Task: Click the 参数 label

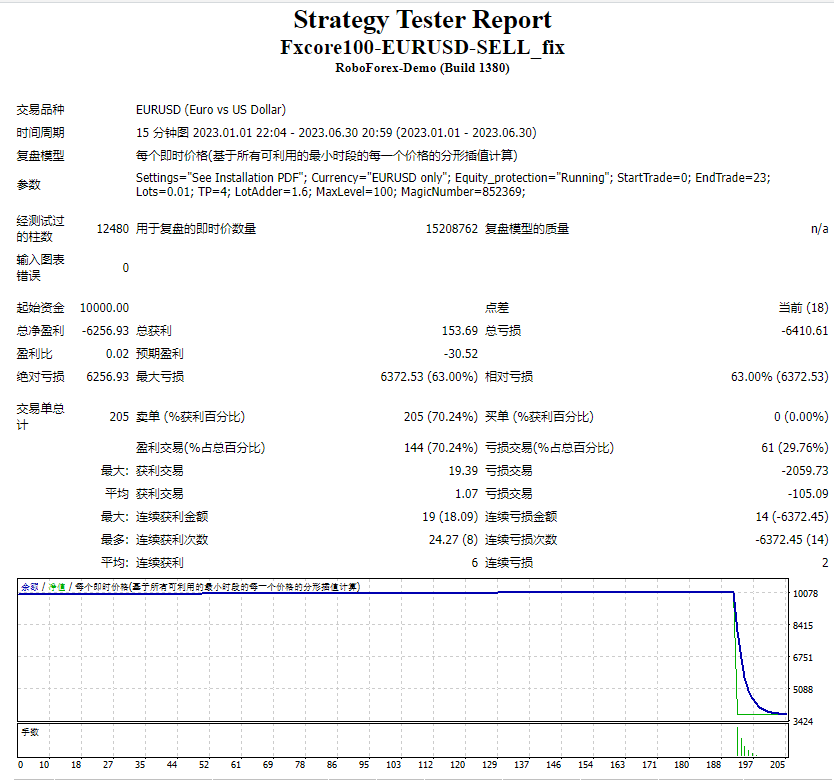Action: [x=28, y=185]
